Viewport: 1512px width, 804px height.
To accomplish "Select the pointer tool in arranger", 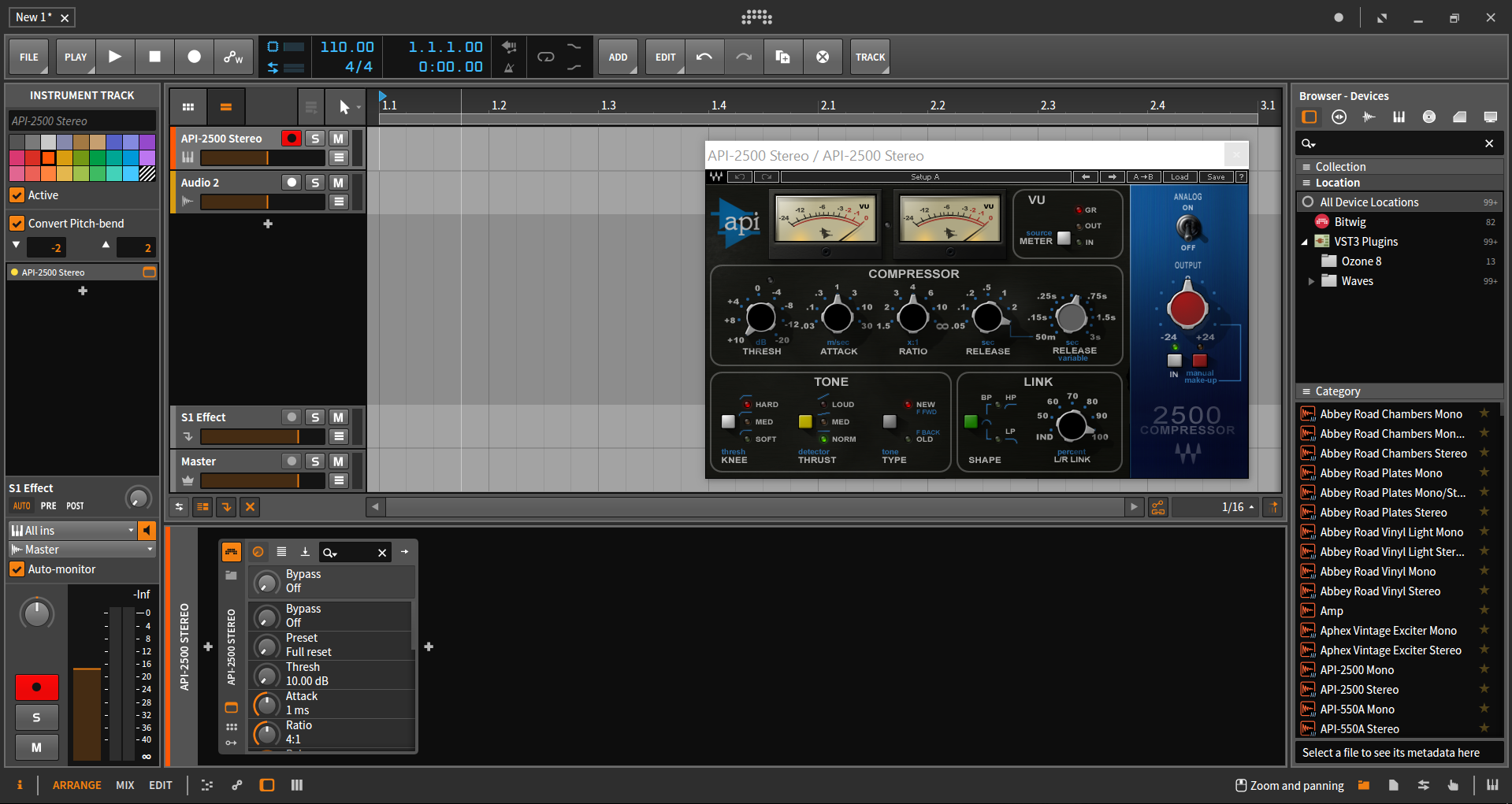I will point(344,107).
